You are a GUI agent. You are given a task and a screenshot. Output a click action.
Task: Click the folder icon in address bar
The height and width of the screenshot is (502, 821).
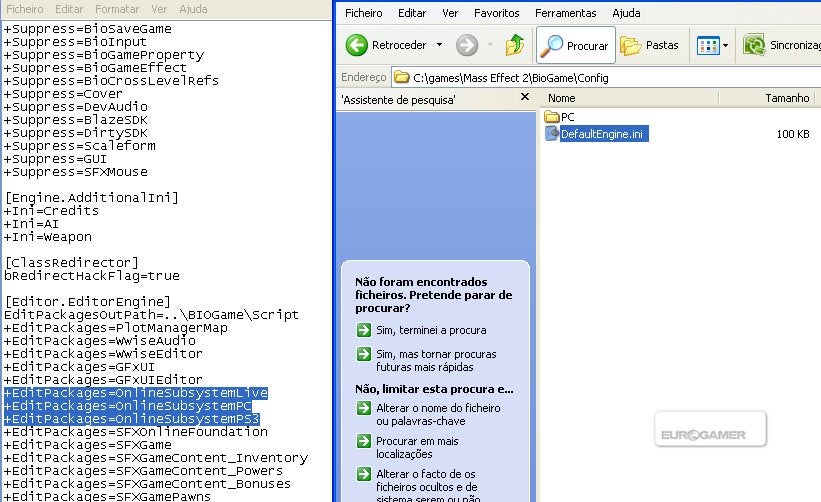pos(402,77)
